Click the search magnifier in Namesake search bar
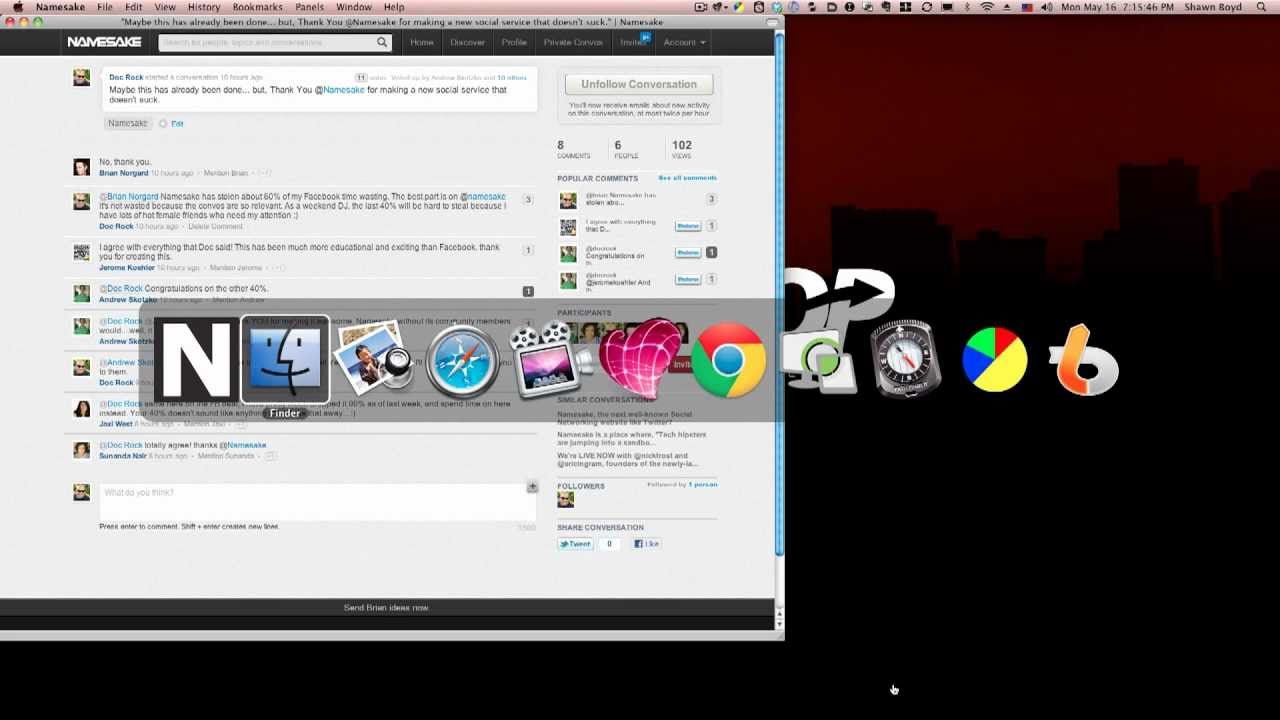 (x=382, y=43)
